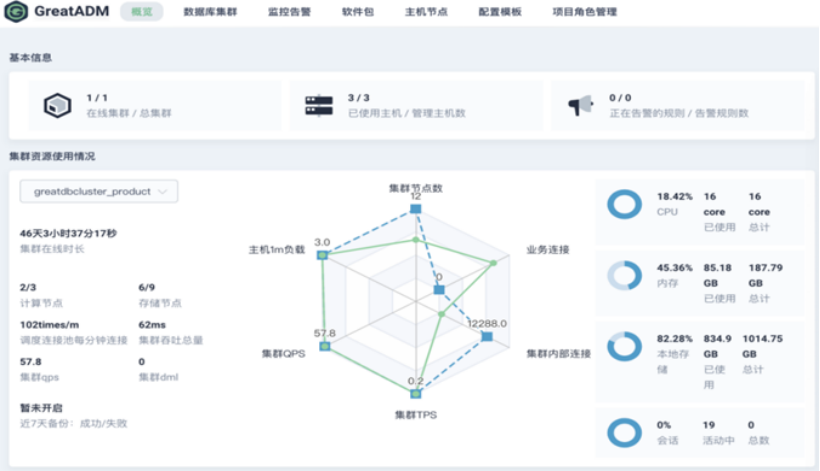Click the 本地存储 usage donut chart
This screenshot has height=471, width=820.
(624, 347)
